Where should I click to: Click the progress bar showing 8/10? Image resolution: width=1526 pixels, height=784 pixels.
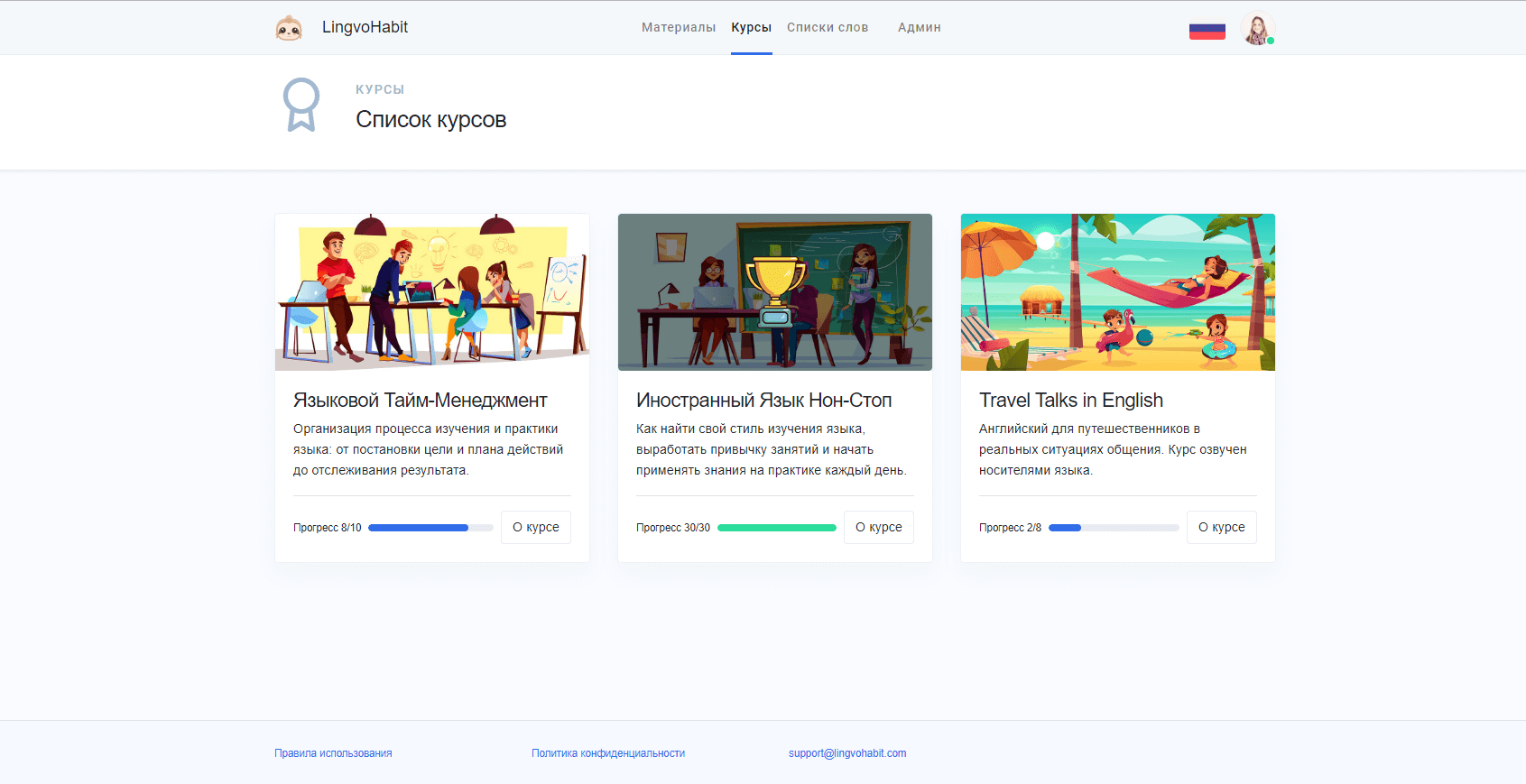[430, 528]
